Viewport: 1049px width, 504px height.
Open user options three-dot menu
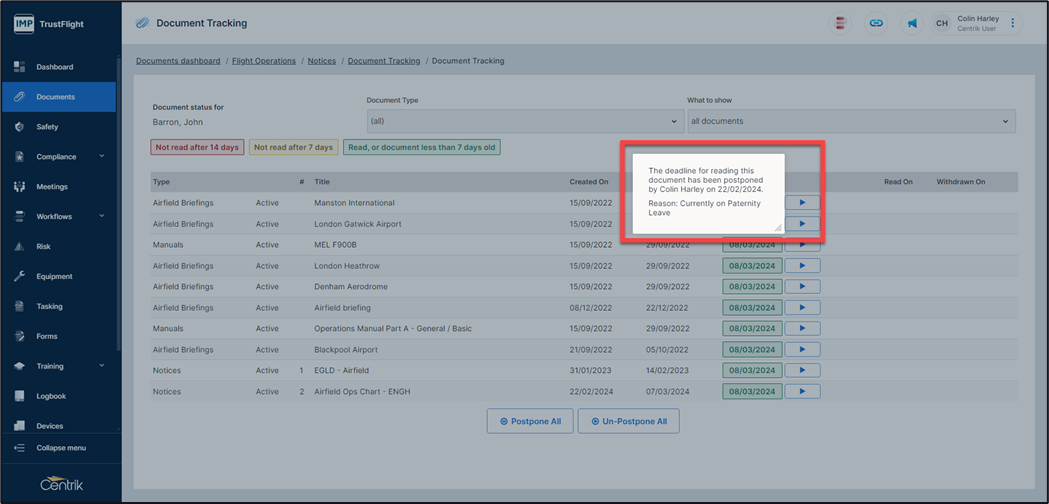[1013, 23]
